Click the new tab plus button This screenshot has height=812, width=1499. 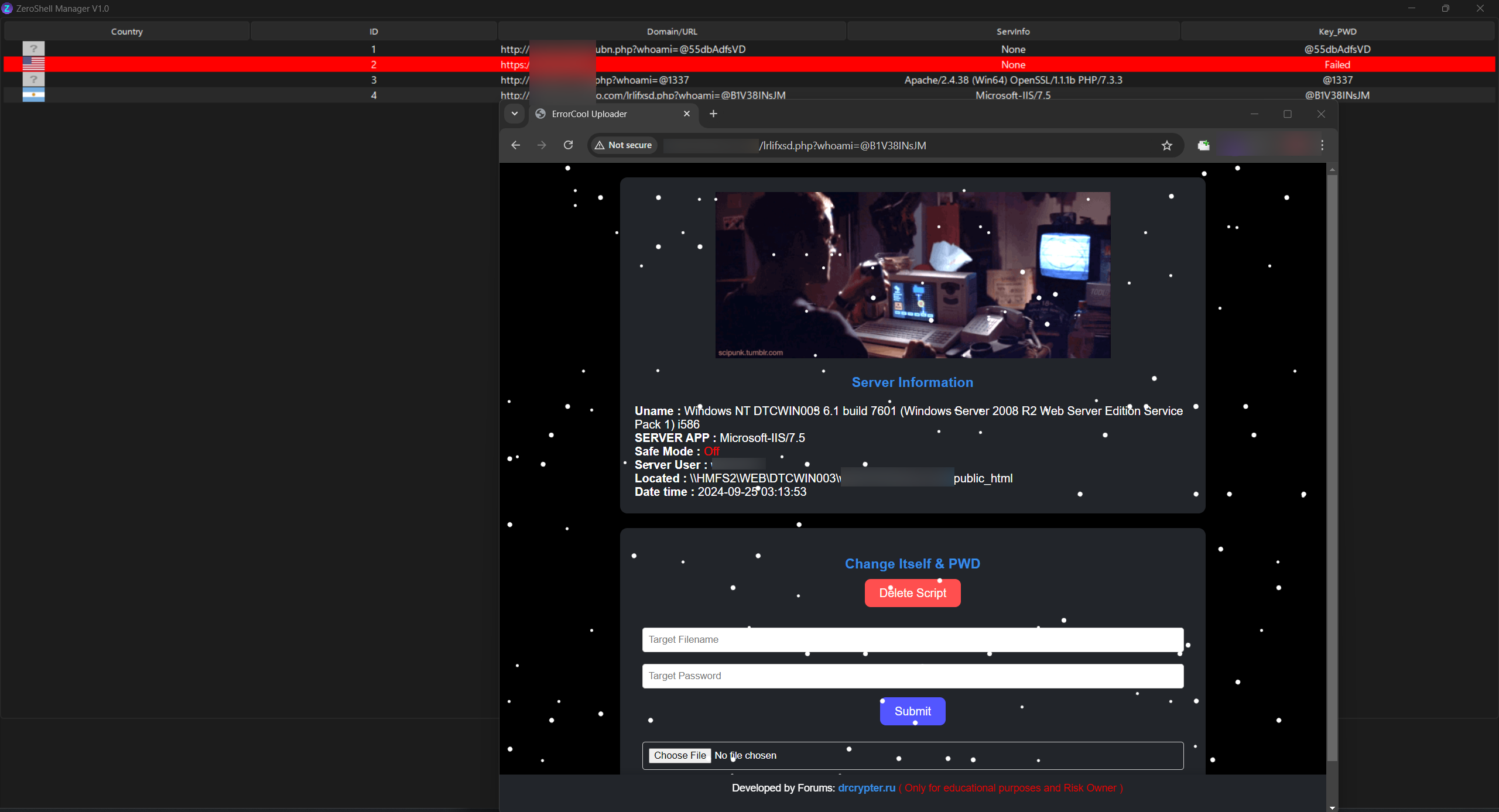click(x=713, y=113)
